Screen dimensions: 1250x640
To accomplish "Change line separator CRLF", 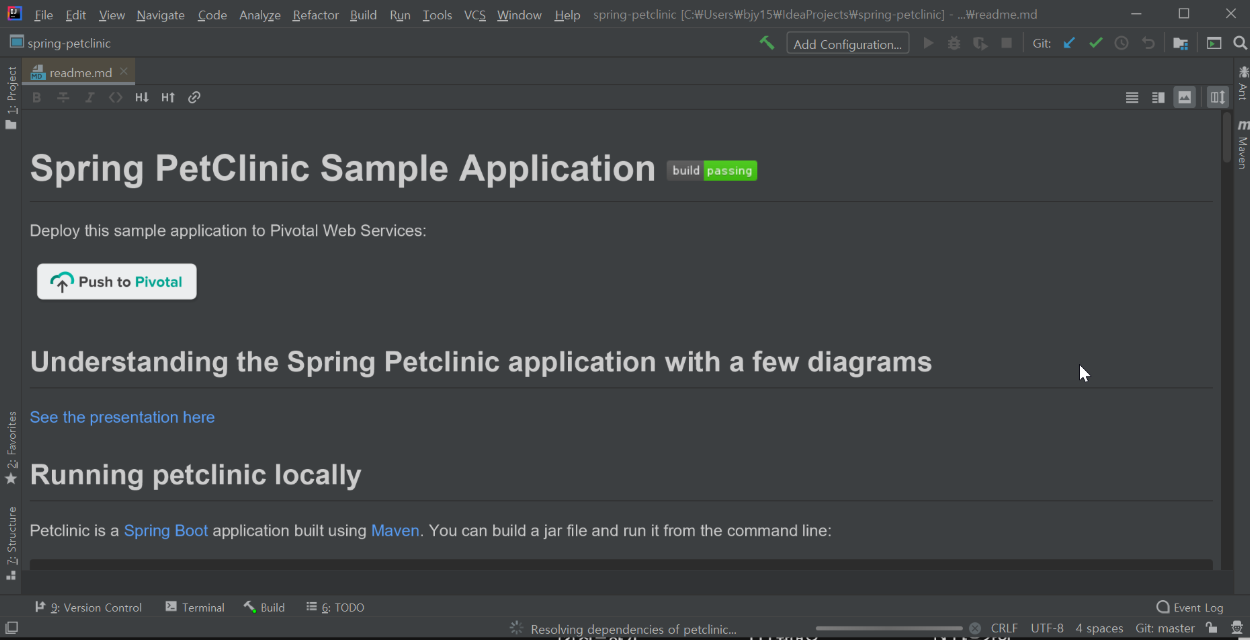I will click(x=1004, y=628).
